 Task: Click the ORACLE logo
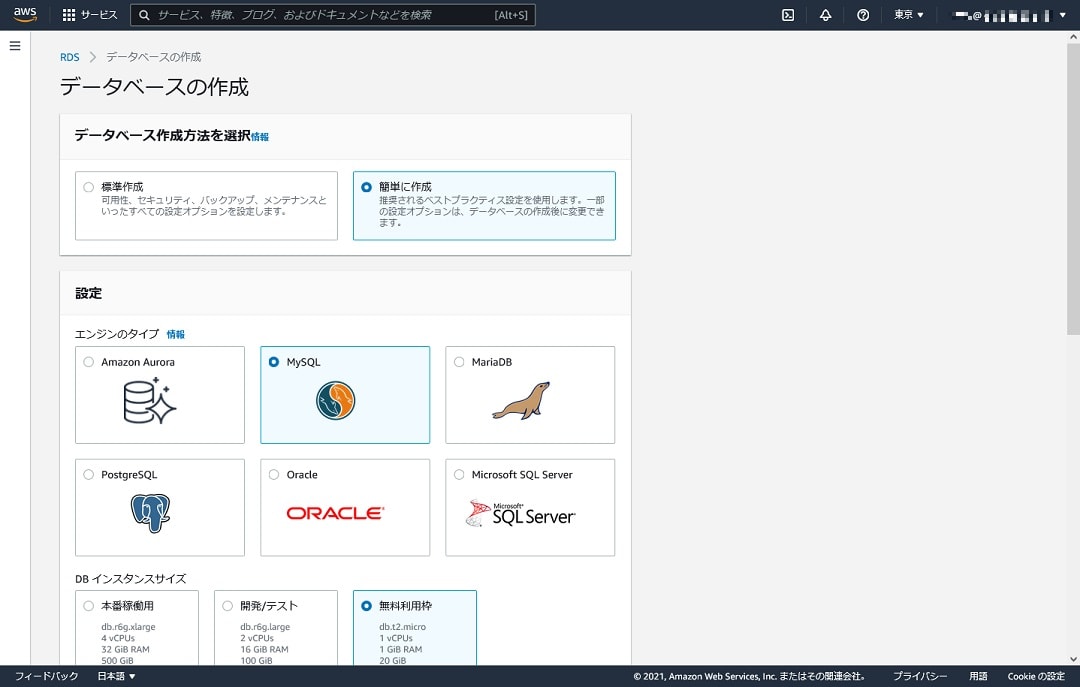[x=335, y=513]
